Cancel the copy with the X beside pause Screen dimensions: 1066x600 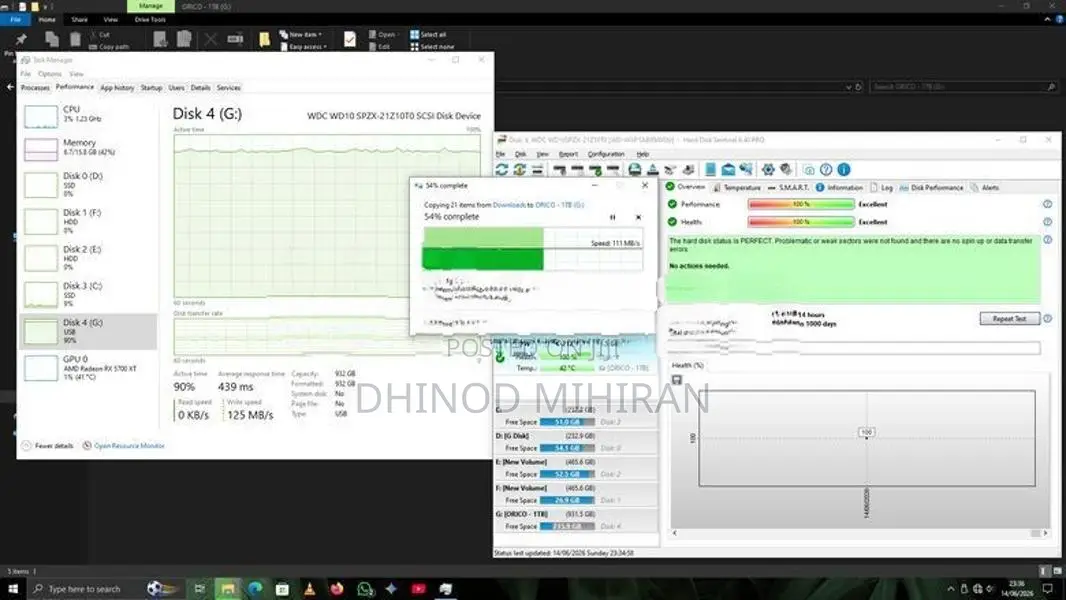click(638, 217)
